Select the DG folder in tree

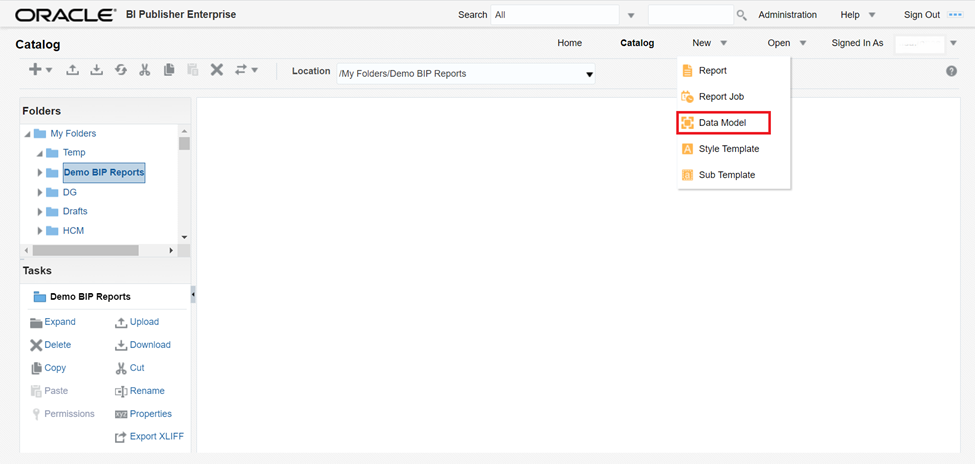(x=70, y=192)
